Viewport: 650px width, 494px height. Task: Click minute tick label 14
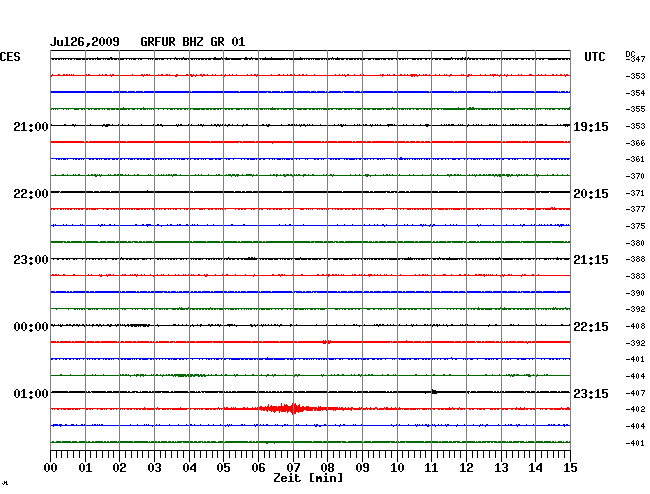tap(535, 468)
